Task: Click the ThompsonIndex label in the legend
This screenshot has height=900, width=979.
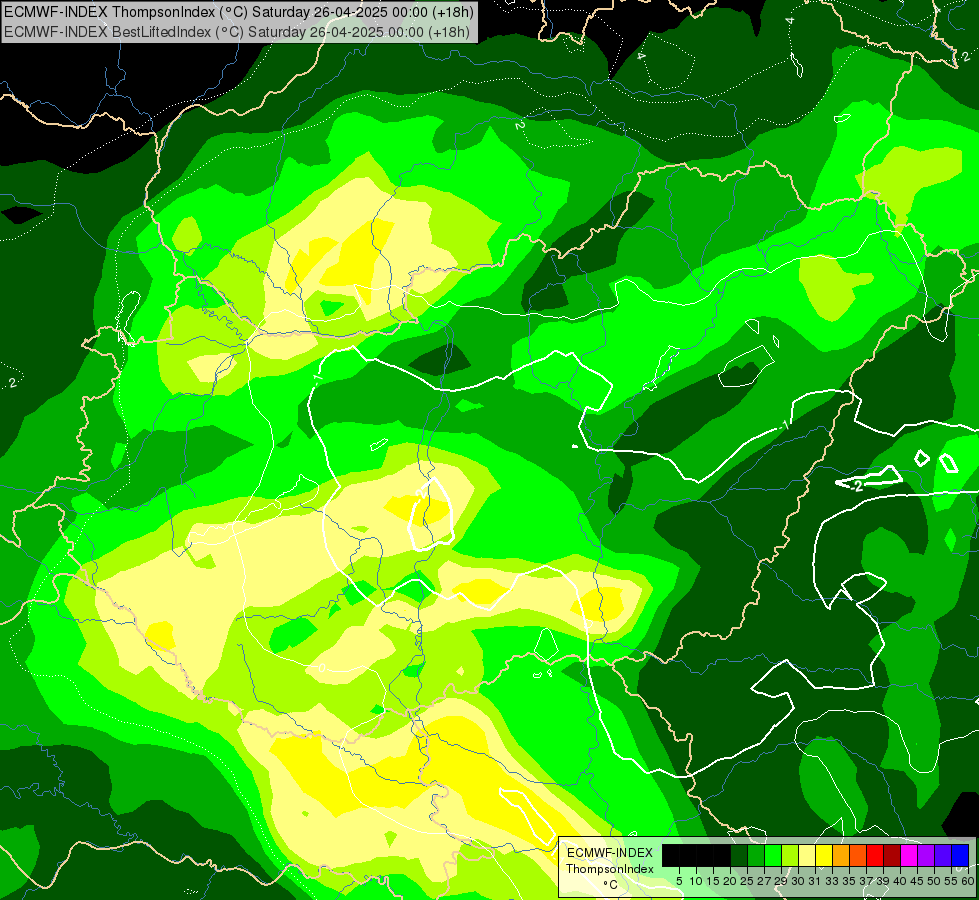Action: click(610, 869)
